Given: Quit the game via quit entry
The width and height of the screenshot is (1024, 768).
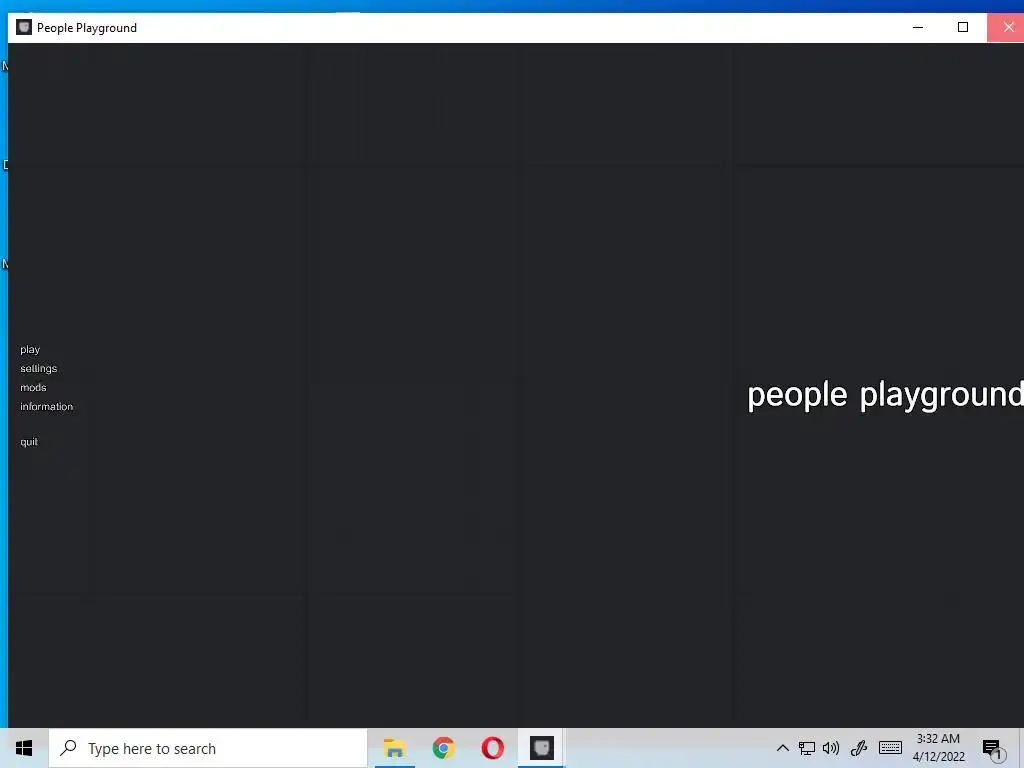Looking at the screenshot, I should pyautogui.click(x=29, y=441).
